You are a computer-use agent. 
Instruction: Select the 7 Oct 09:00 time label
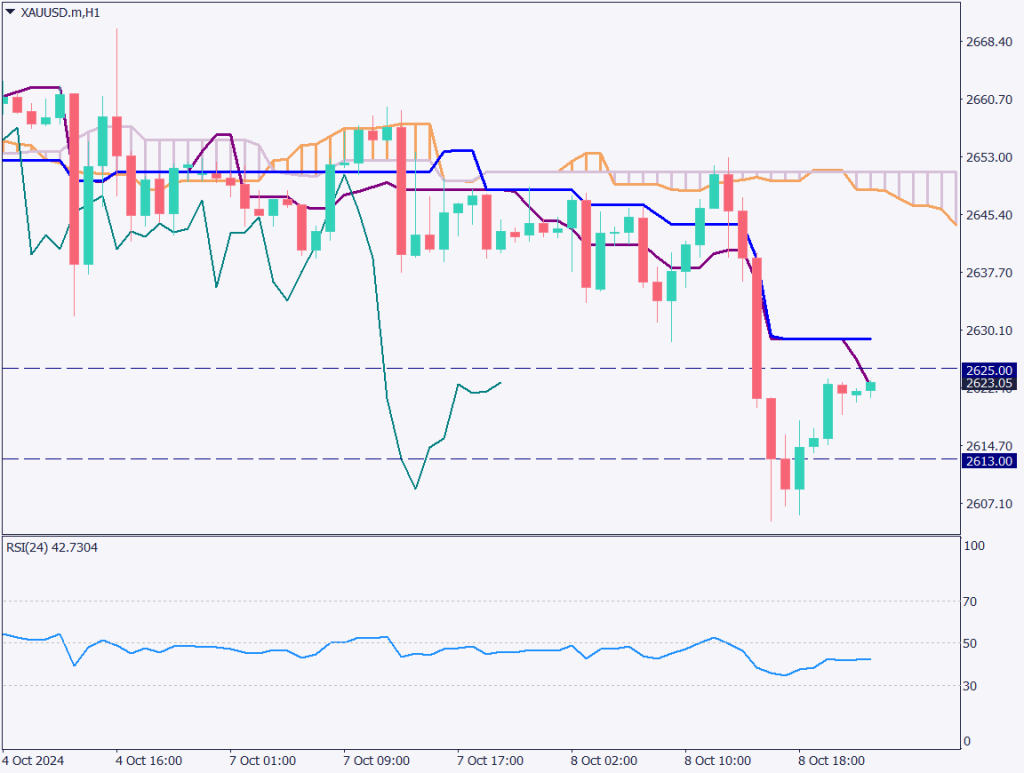click(377, 760)
